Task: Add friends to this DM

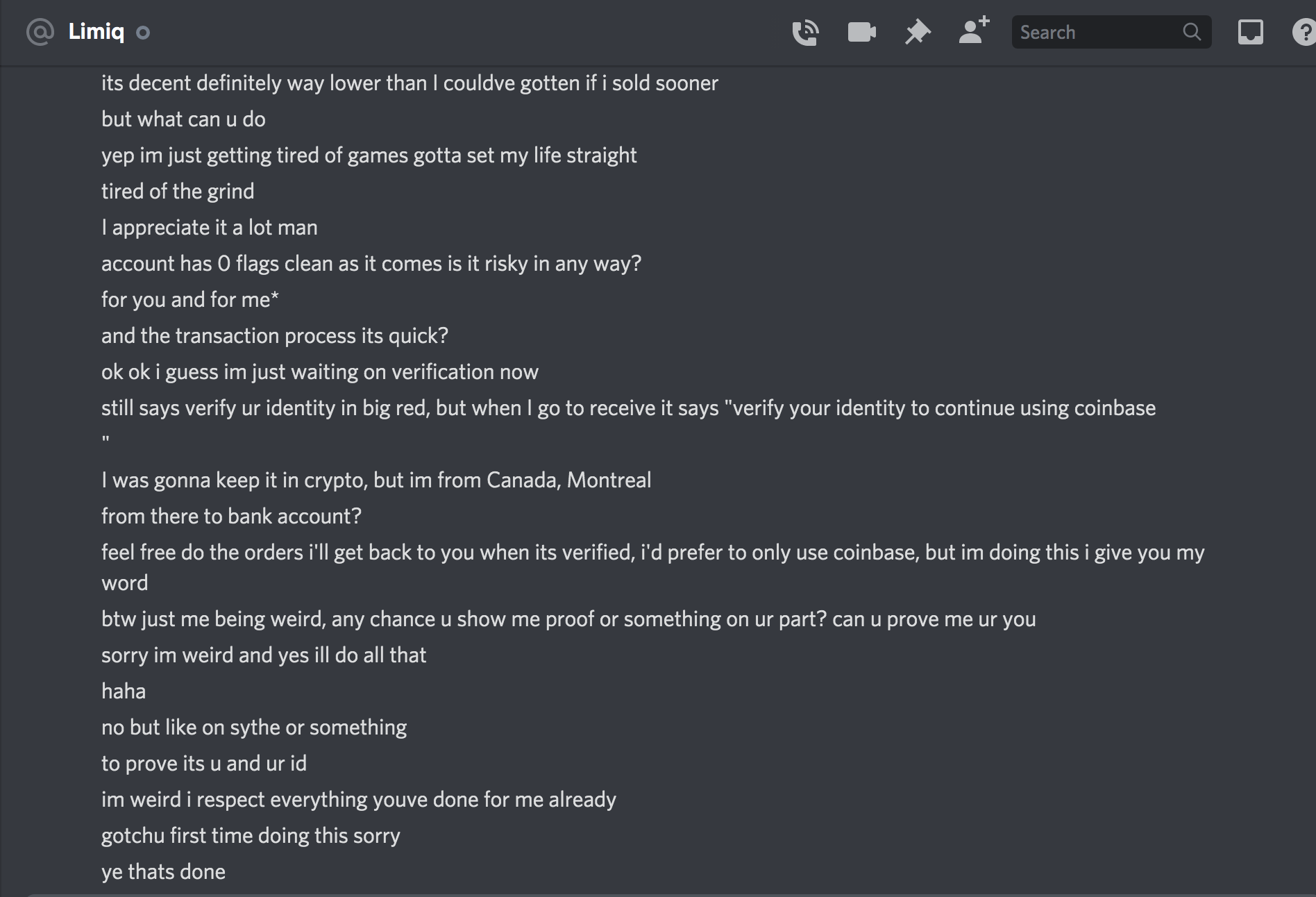Action: tap(973, 32)
